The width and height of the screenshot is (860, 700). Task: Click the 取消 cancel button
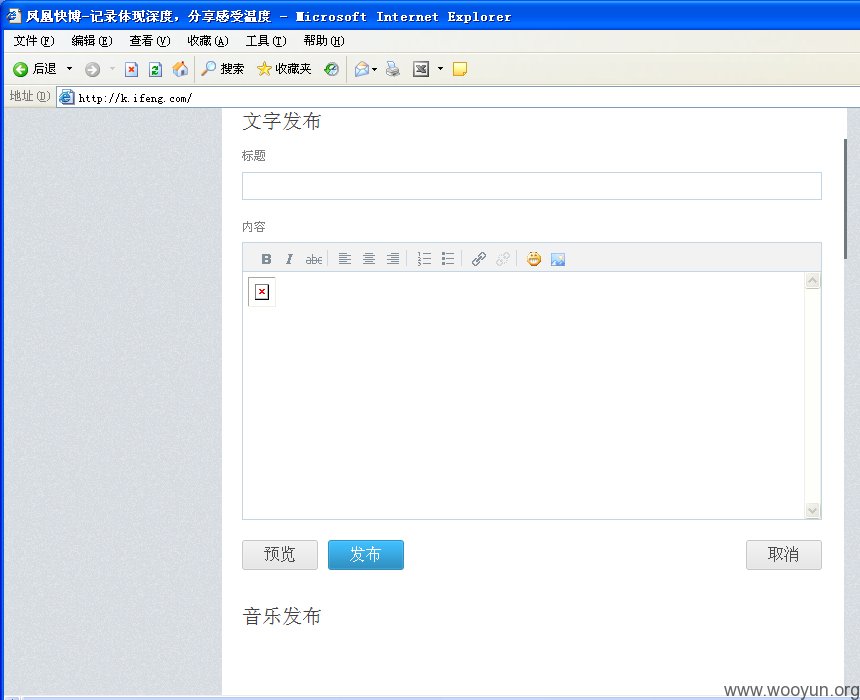tap(784, 555)
